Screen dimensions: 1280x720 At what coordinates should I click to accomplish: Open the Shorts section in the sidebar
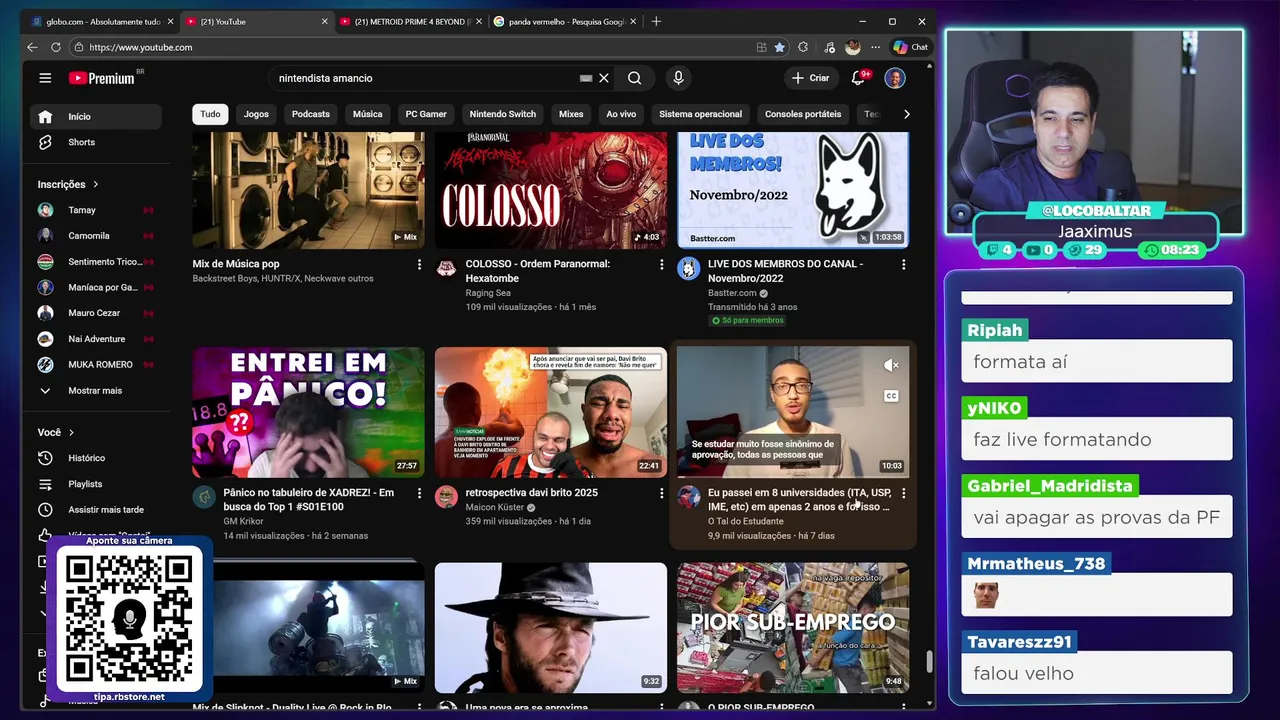[95, 142]
